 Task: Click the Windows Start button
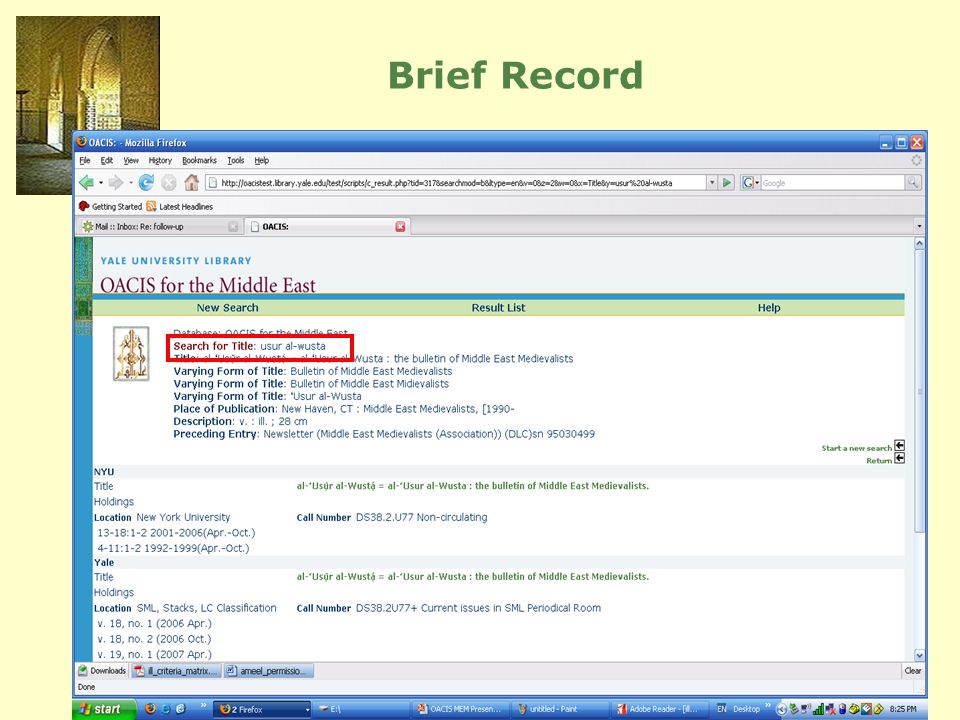coord(103,709)
